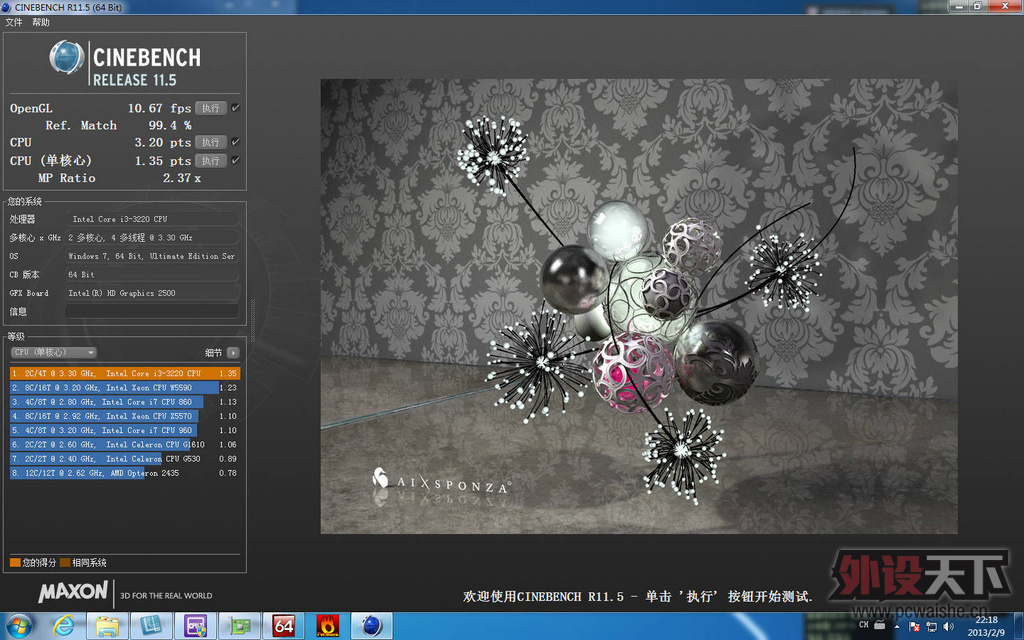Click the network tray icon
1024x640 pixels.
[x=932, y=626]
